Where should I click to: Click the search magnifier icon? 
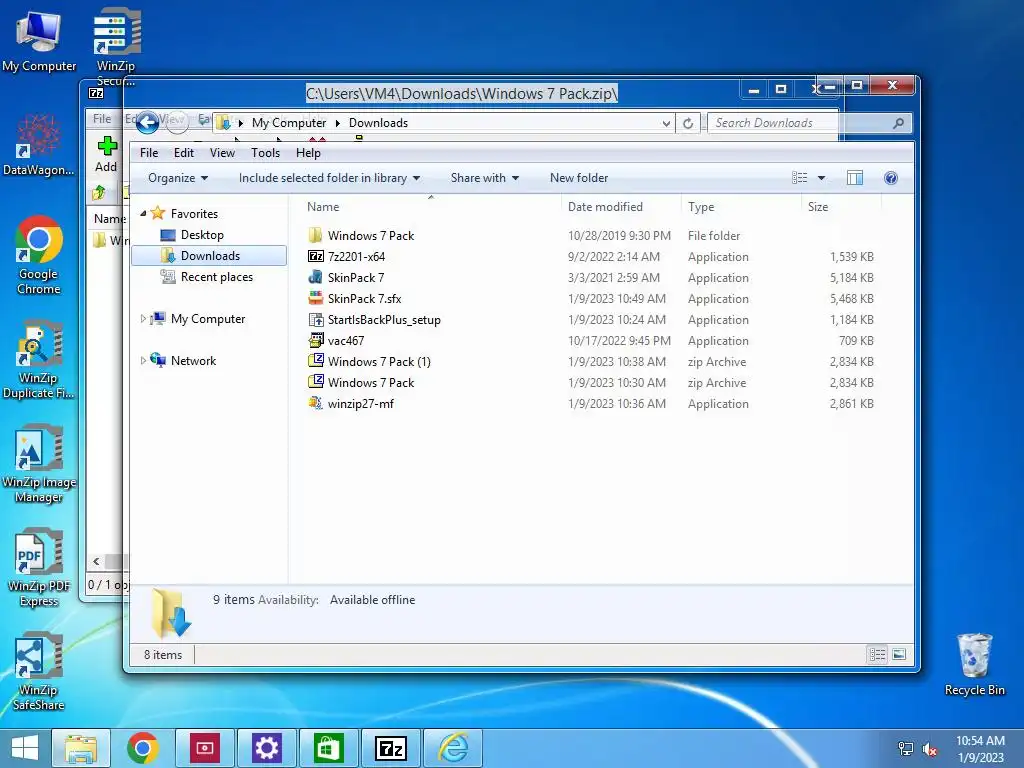click(899, 123)
